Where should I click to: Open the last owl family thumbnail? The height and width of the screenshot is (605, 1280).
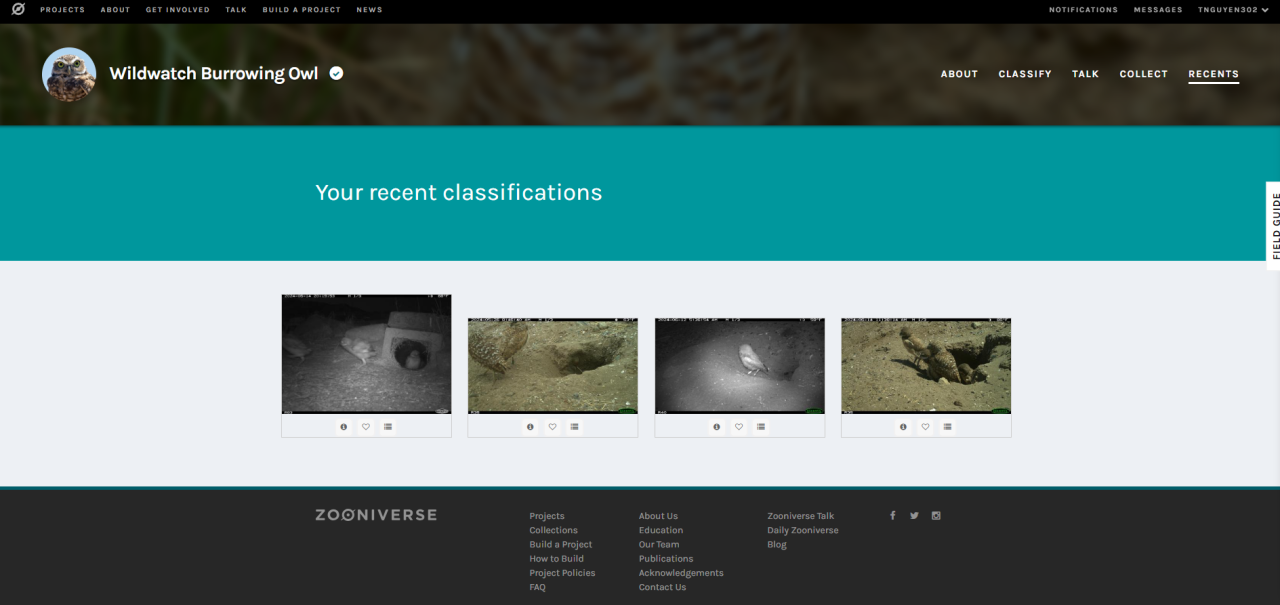(x=926, y=366)
